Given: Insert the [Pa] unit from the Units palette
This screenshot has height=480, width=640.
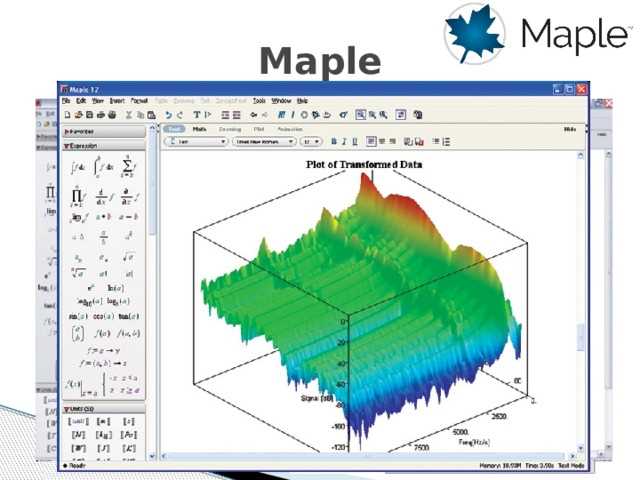Looking at the screenshot, I should pos(129,435).
